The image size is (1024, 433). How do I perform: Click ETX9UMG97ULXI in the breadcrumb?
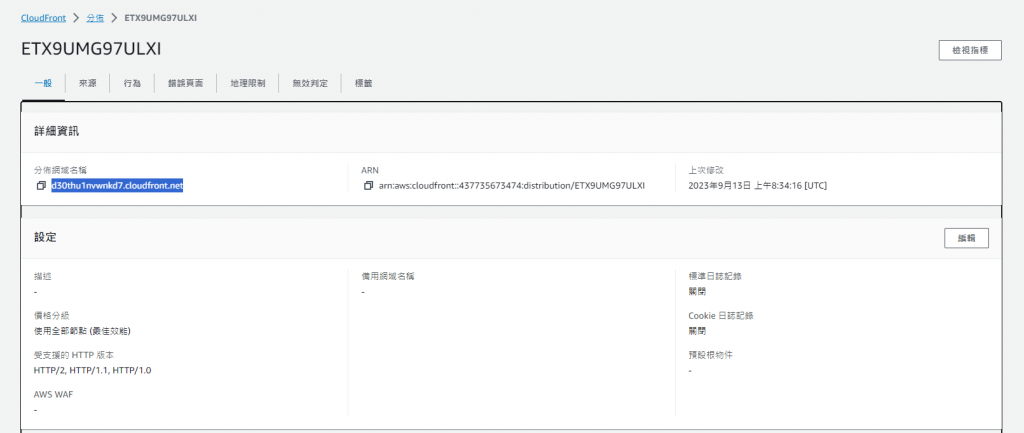point(161,18)
